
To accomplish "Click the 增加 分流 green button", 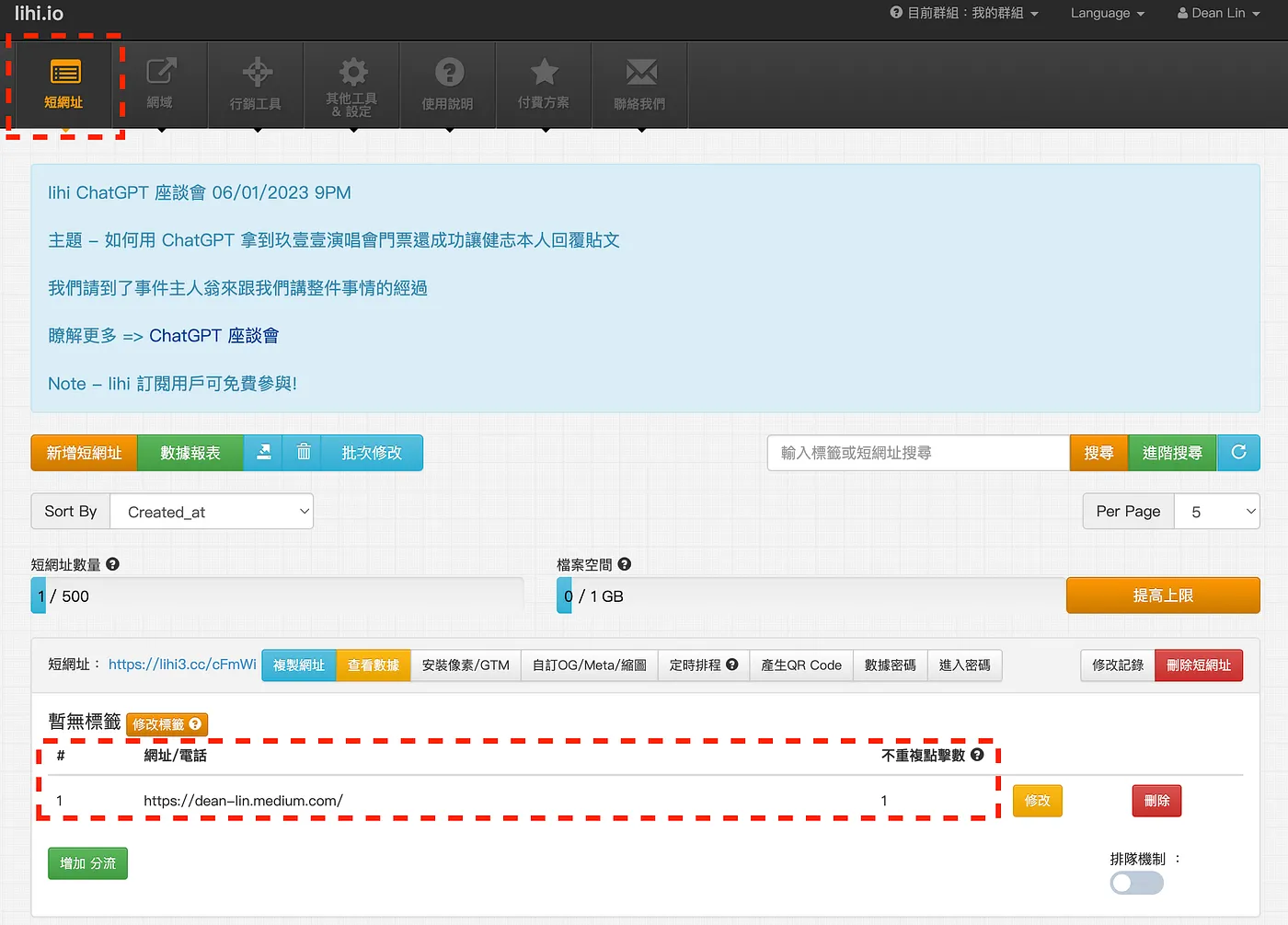I will 88,863.
